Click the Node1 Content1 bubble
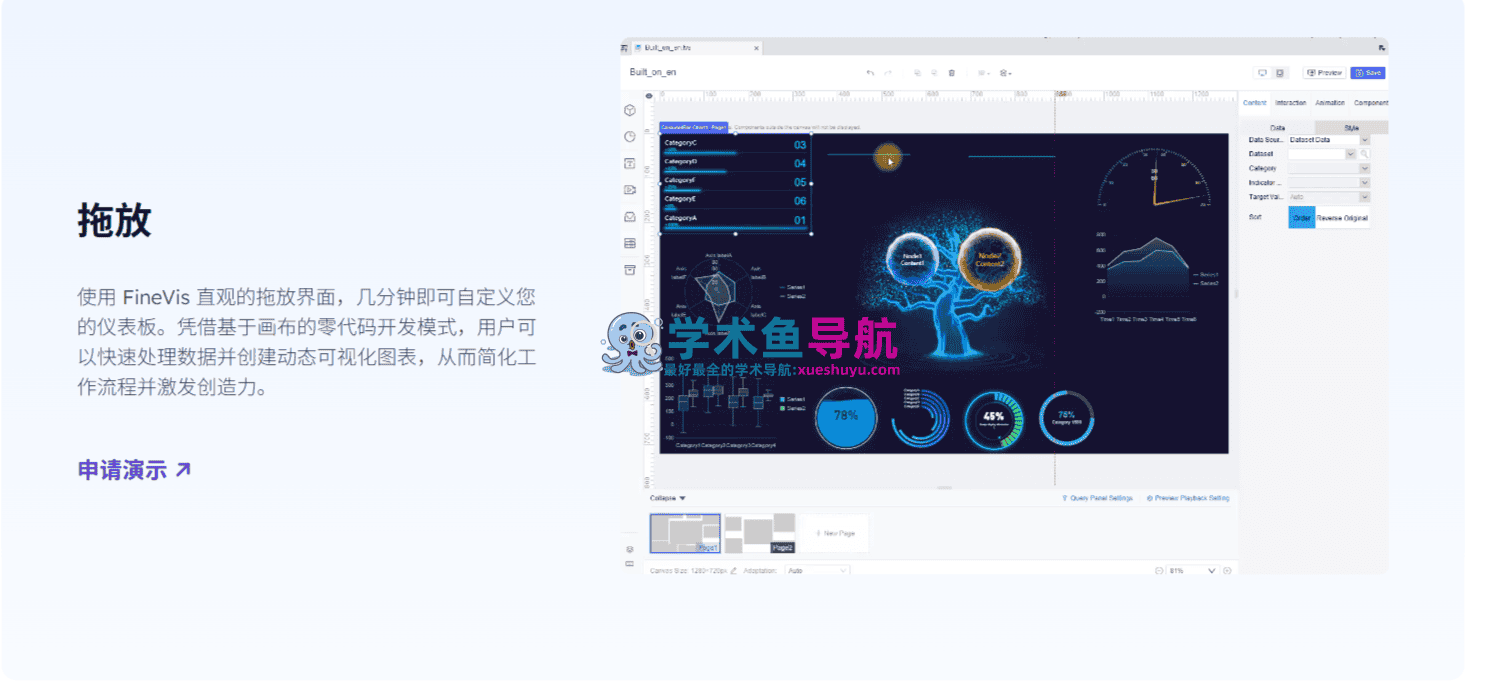The height and width of the screenshot is (690, 1501). click(912, 257)
